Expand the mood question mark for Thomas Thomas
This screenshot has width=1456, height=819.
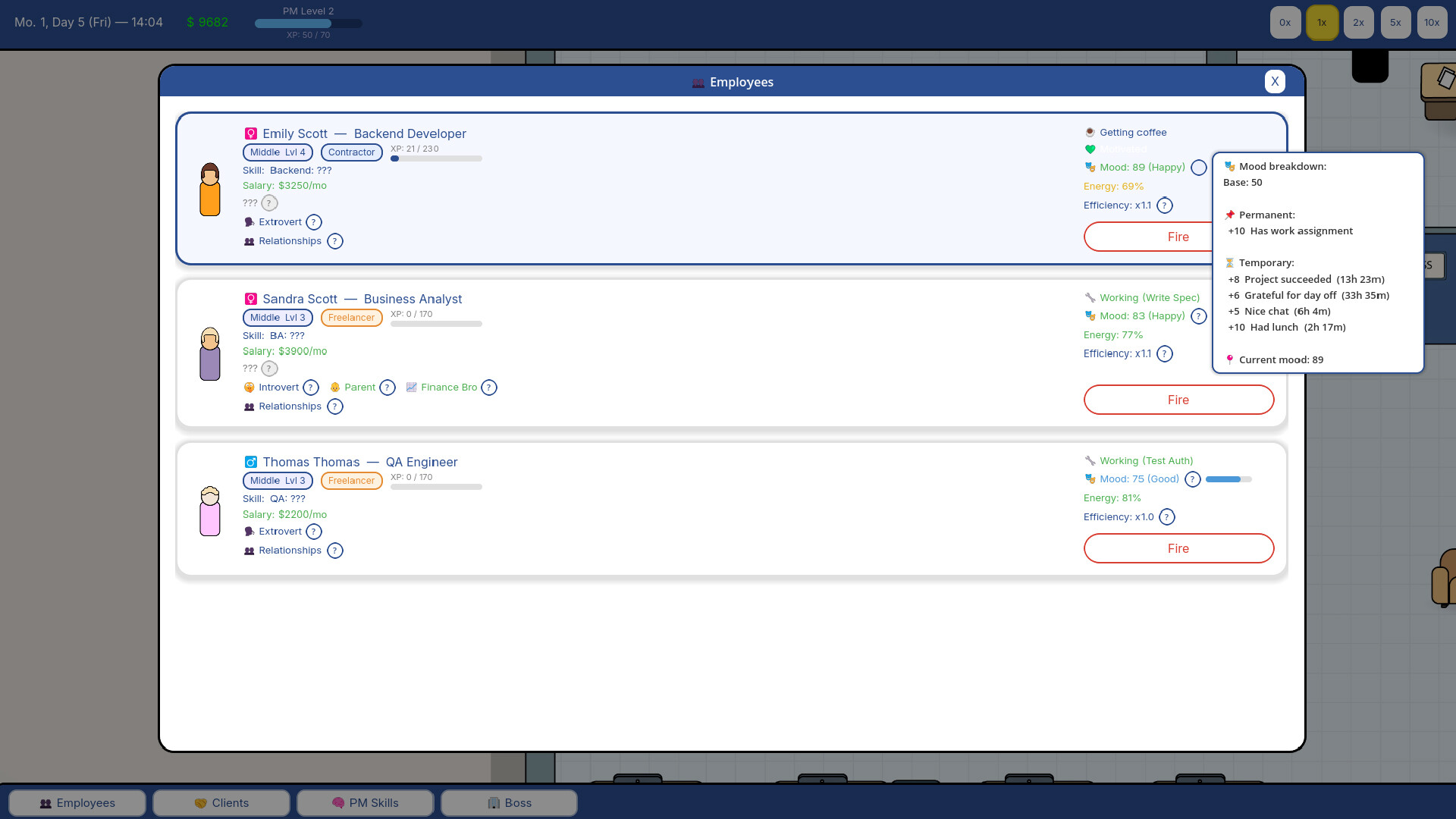click(1193, 479)
